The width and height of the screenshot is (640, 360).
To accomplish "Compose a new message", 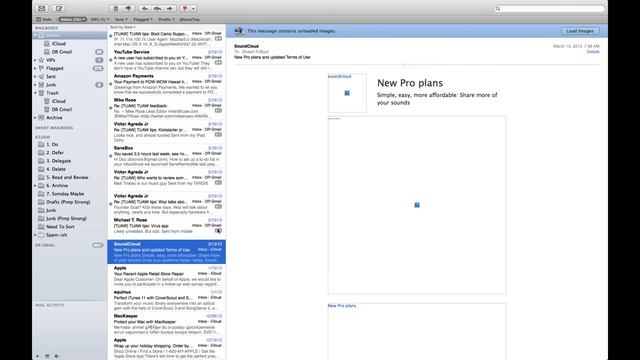I will 59,8.
